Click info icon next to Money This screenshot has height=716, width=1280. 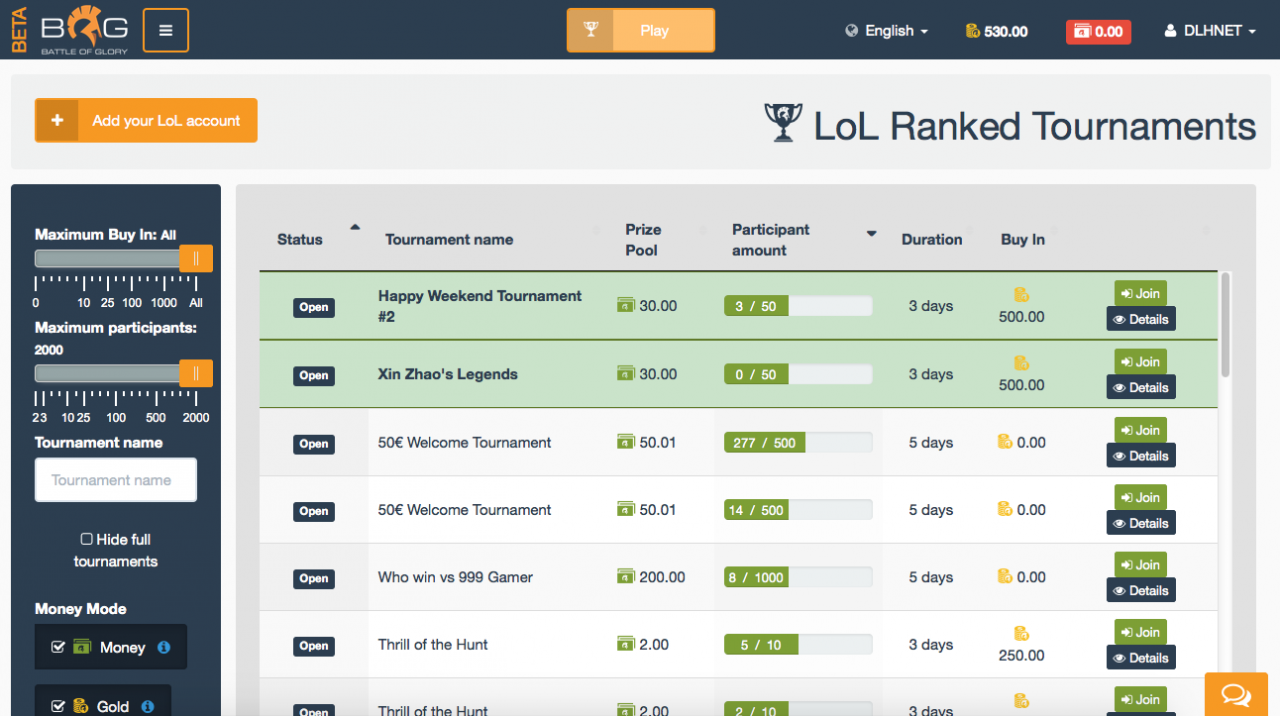164,647
